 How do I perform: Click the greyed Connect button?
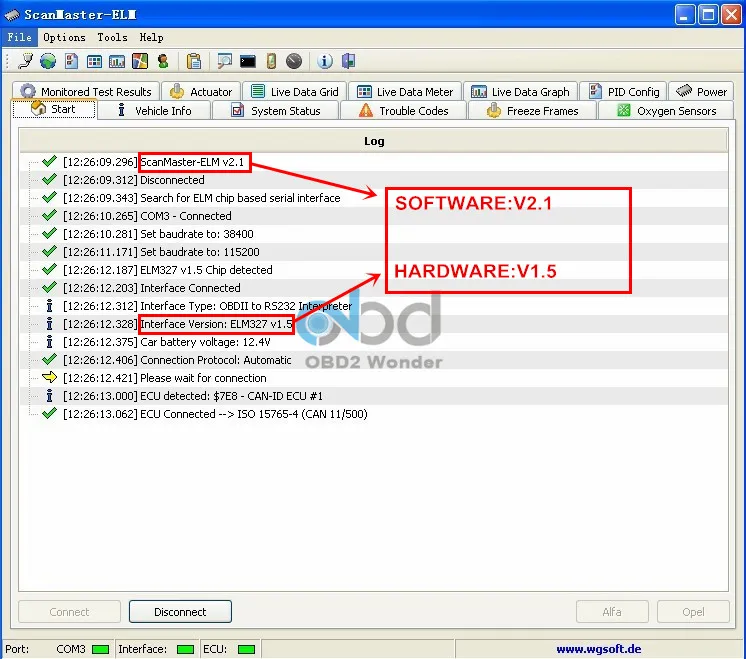(69, 612)
